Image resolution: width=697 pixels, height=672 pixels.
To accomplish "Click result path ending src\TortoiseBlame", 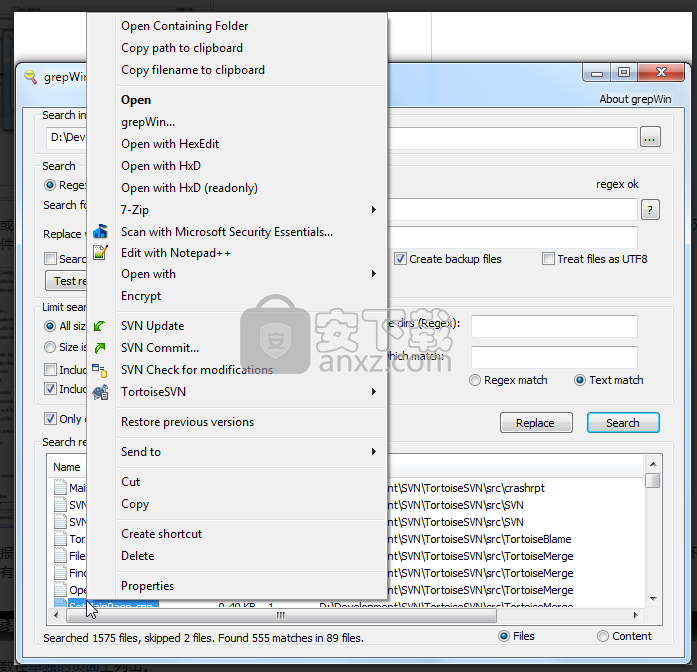I will (x=480, y=539).
